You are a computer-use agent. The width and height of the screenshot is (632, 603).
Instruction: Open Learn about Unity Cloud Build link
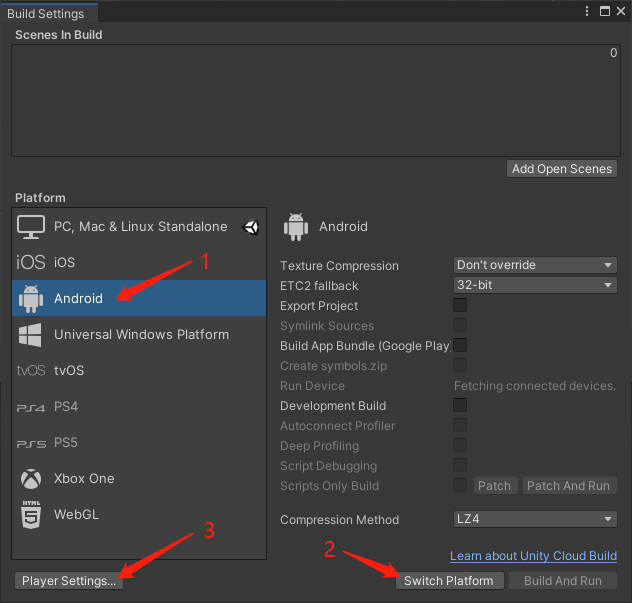(x=534, y=556)
